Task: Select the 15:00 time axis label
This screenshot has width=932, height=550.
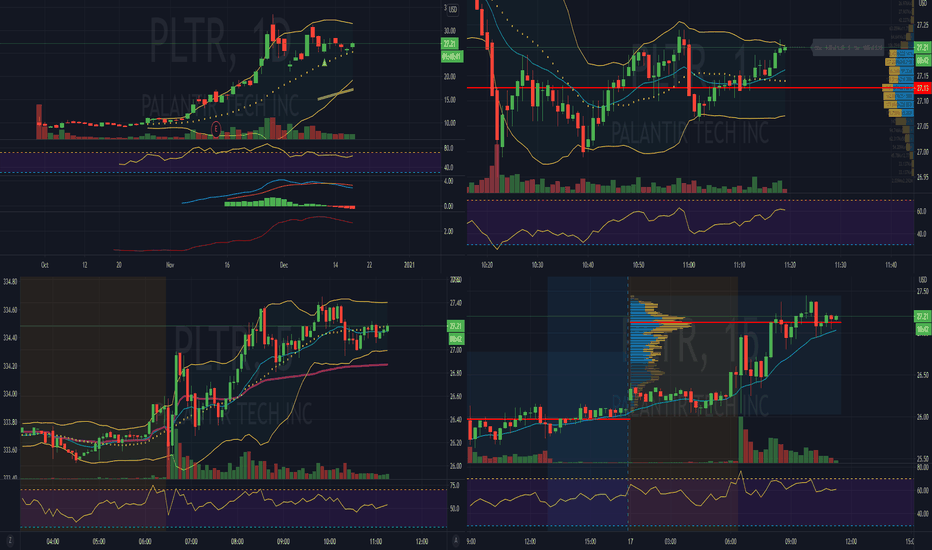Action: (590, 542)
